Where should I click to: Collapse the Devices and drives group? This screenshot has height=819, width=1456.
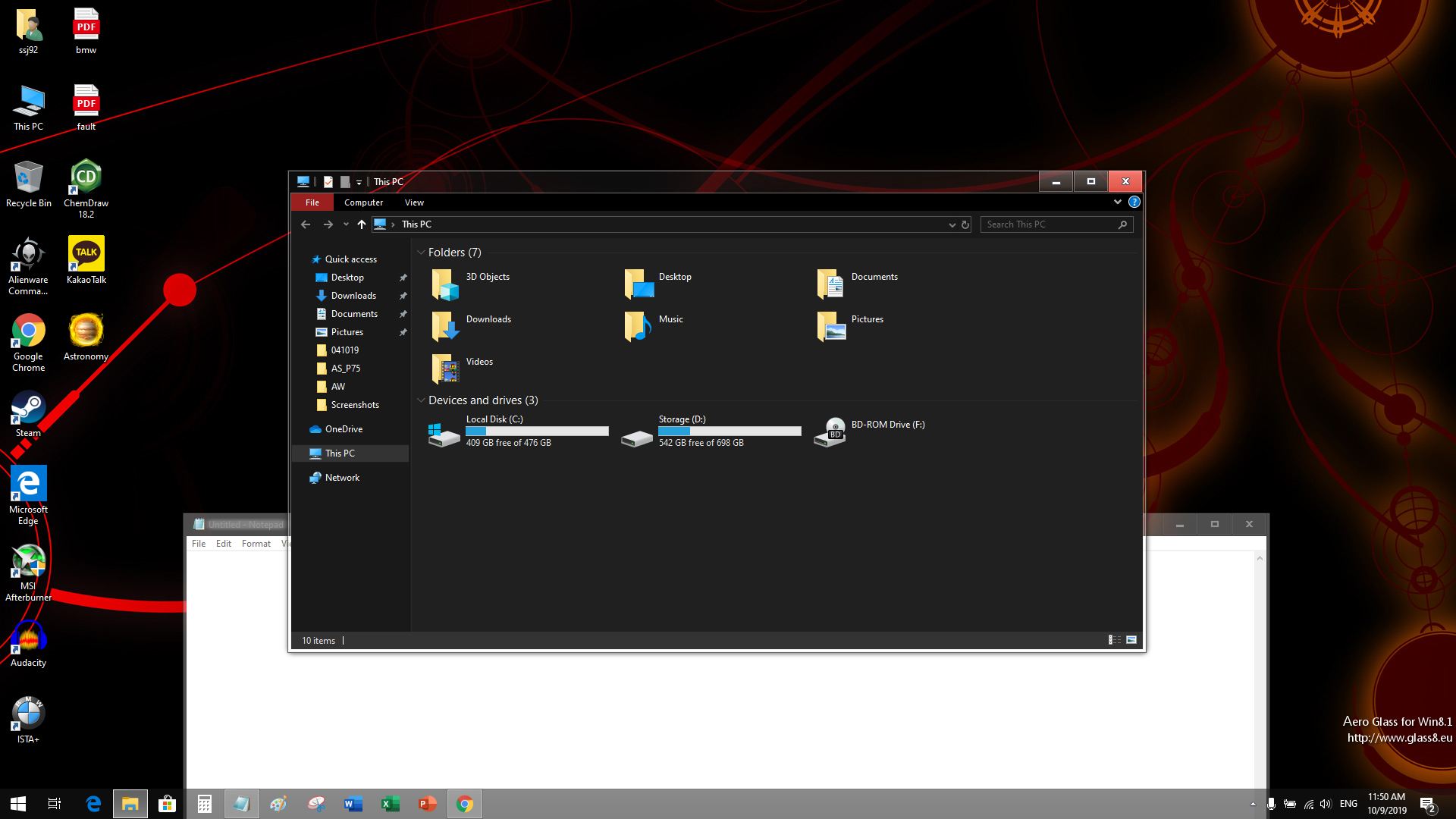click(x=421, y=400)
